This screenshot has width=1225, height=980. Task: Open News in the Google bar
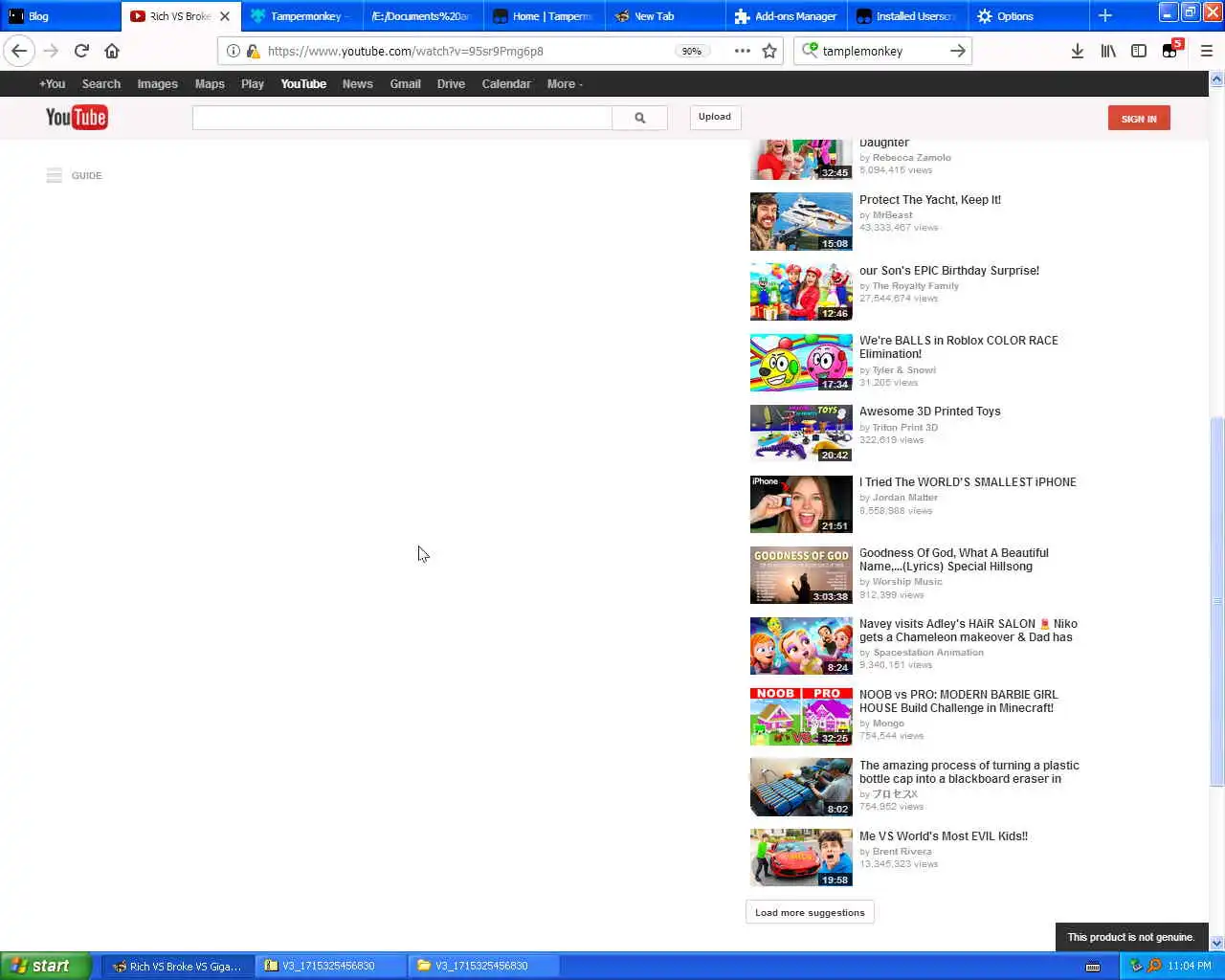pos(357,84)
